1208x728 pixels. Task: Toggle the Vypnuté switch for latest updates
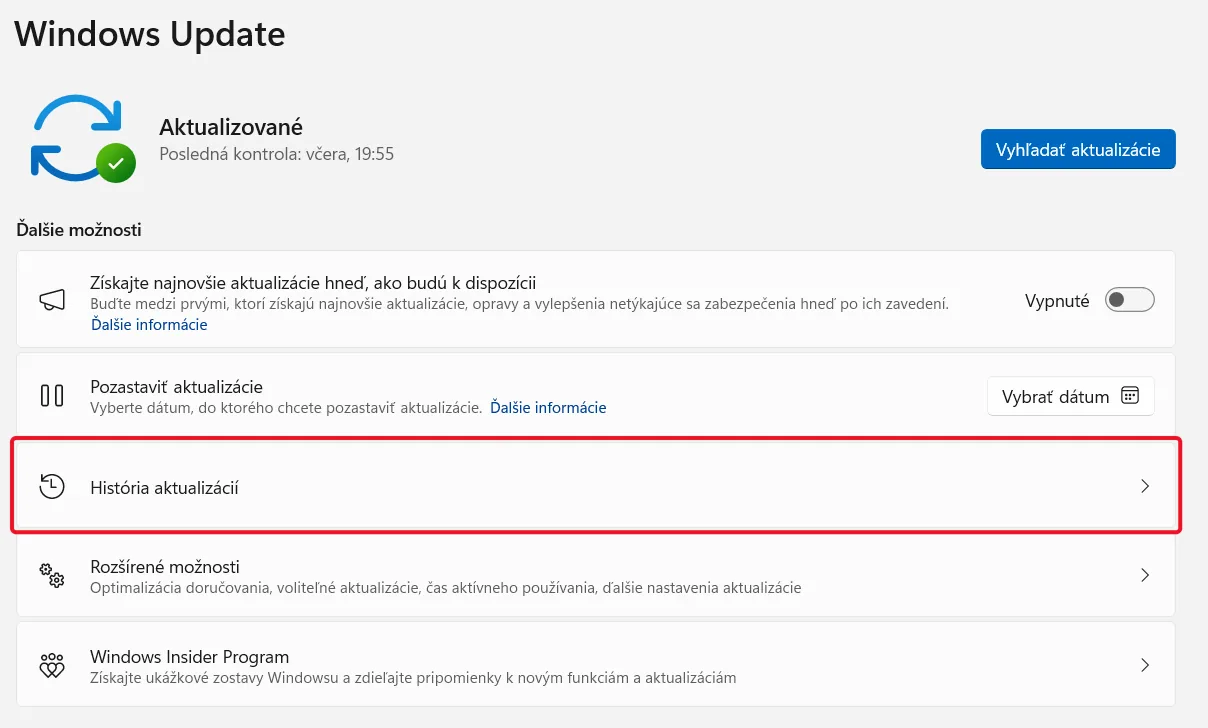pyautogui.click(x=1130, y=300)
